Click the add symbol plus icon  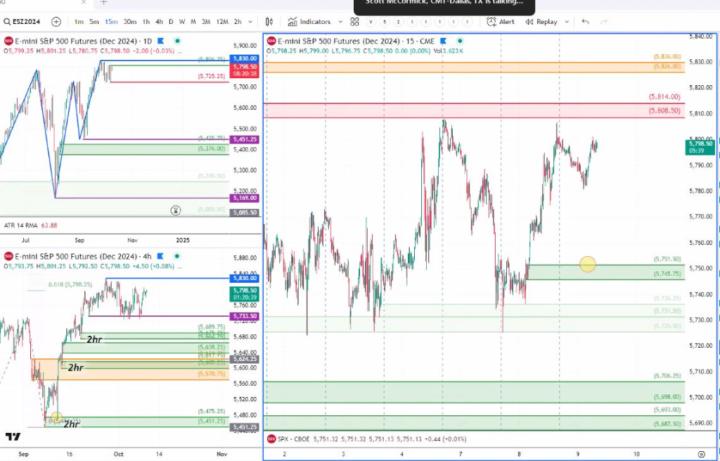click(56, 21)
